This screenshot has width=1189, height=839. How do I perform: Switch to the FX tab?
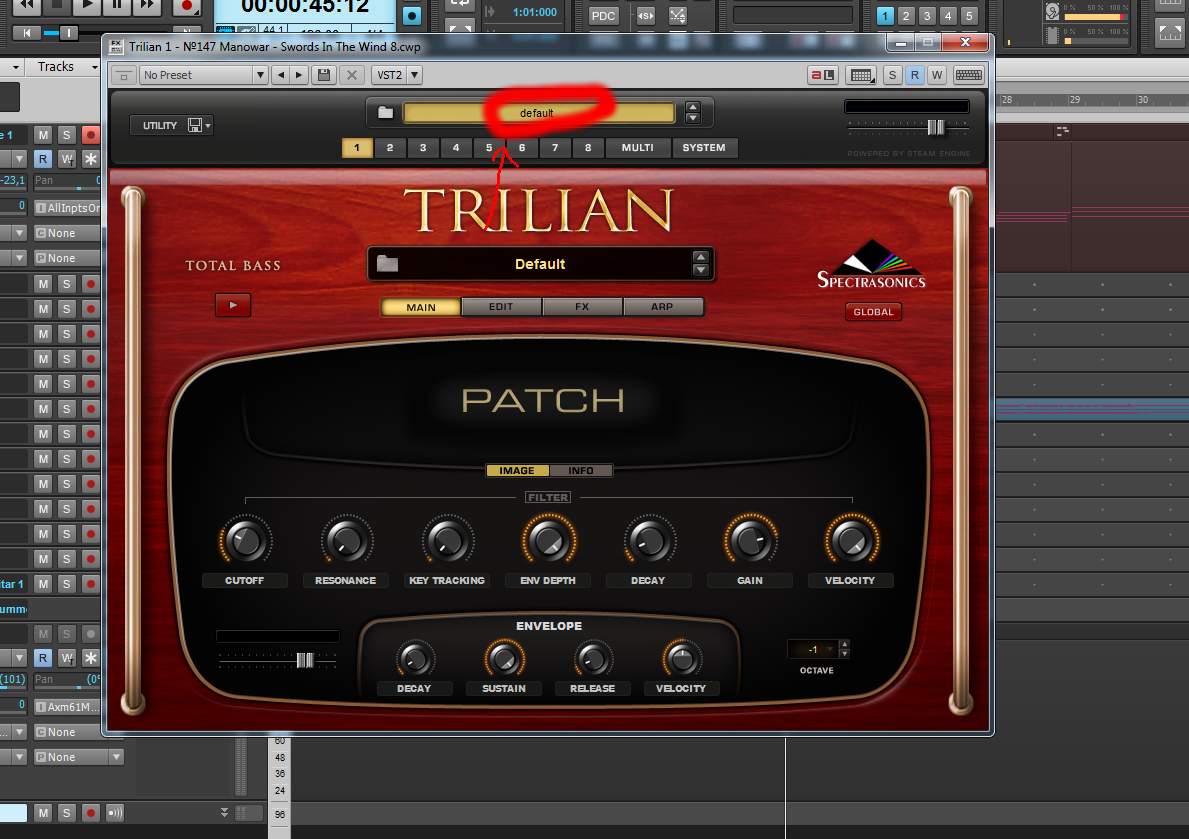(x=582, y=307)
